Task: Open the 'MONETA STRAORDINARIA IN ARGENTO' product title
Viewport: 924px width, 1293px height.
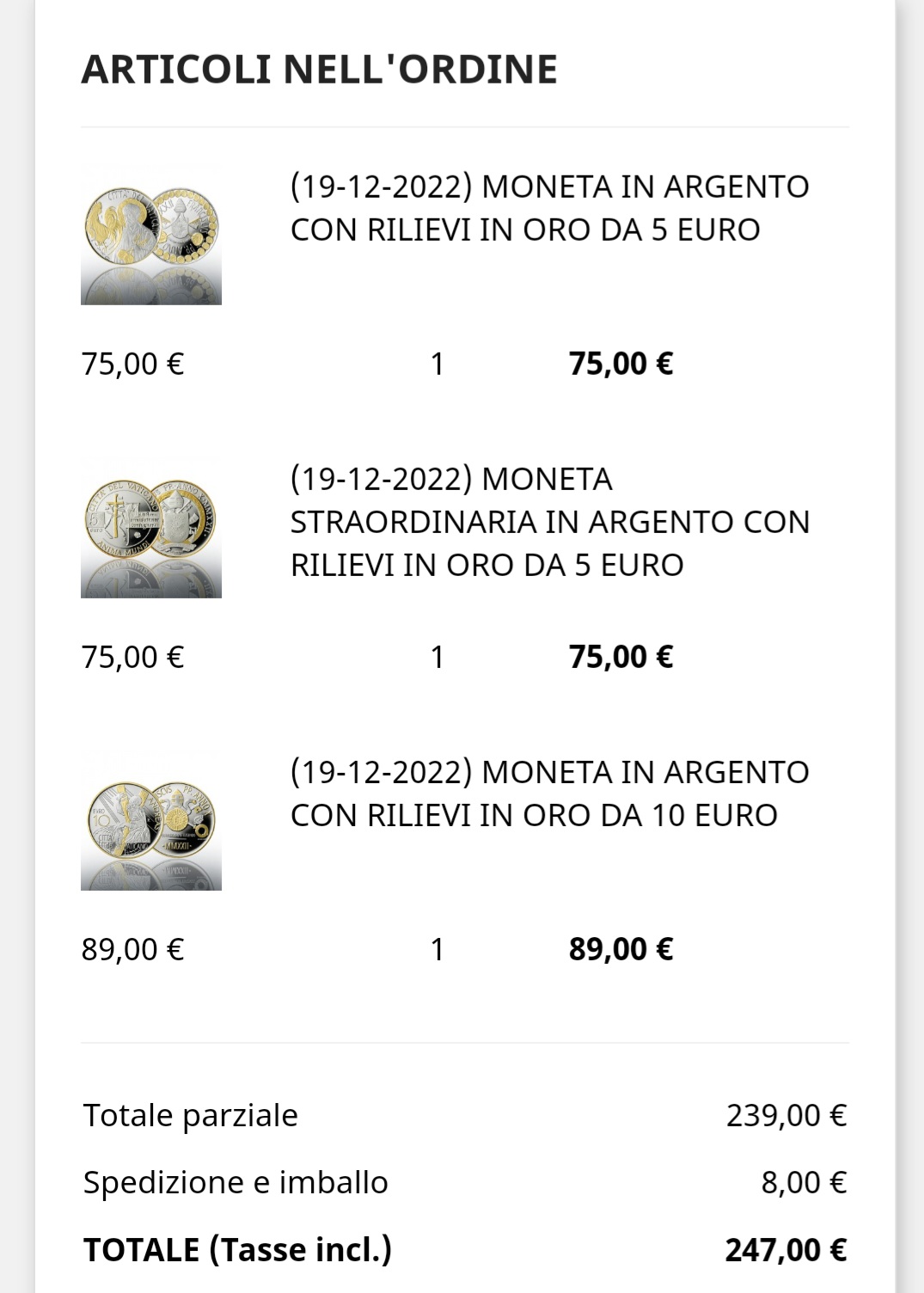Action: [550, 522]
